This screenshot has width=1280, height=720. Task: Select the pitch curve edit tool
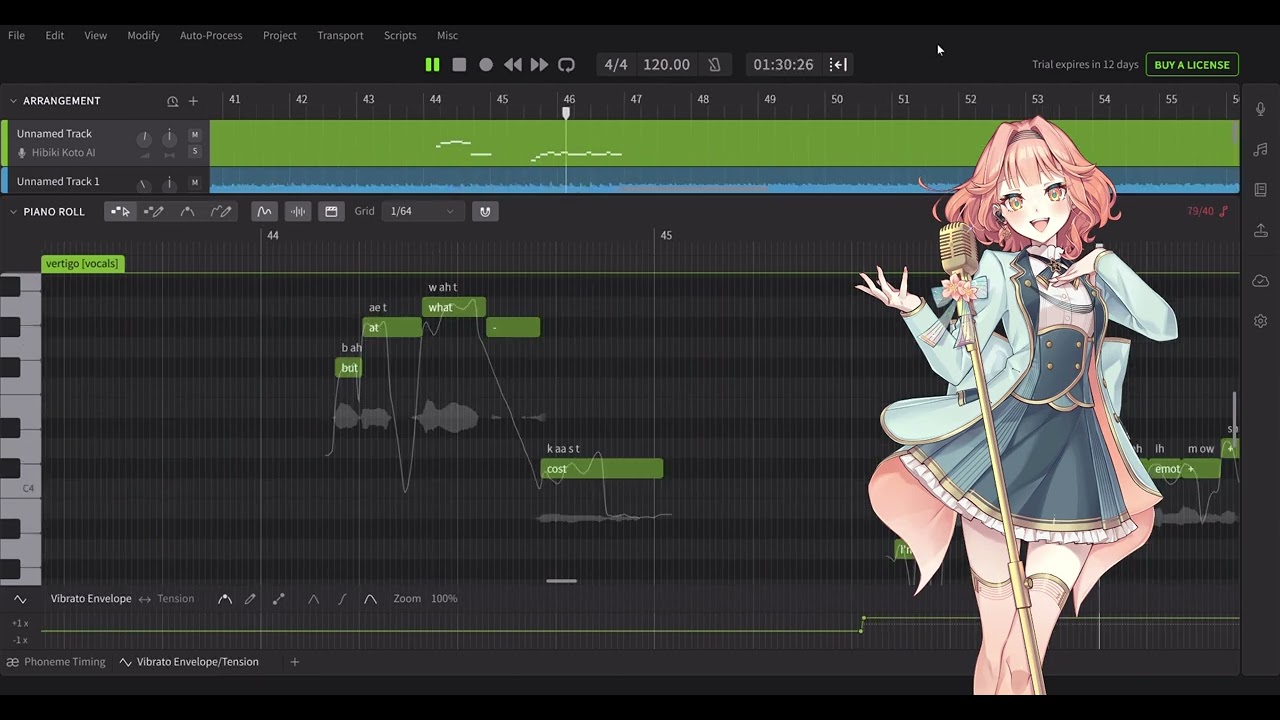click(187, 211)
